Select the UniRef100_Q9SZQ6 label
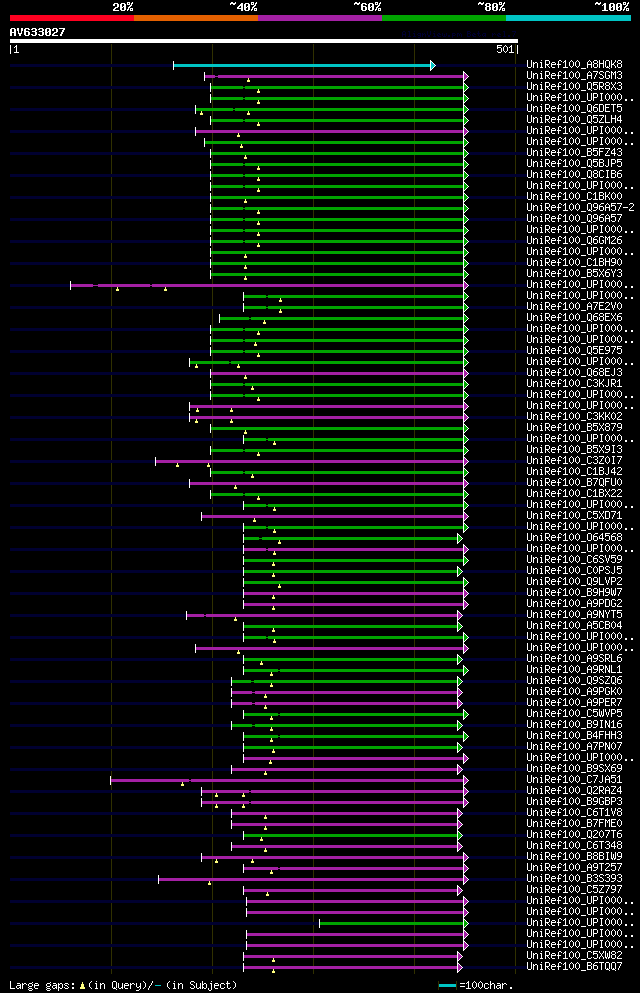Viewport: 640px width, 993px height. pyautogui.click(x=574, y=681)
